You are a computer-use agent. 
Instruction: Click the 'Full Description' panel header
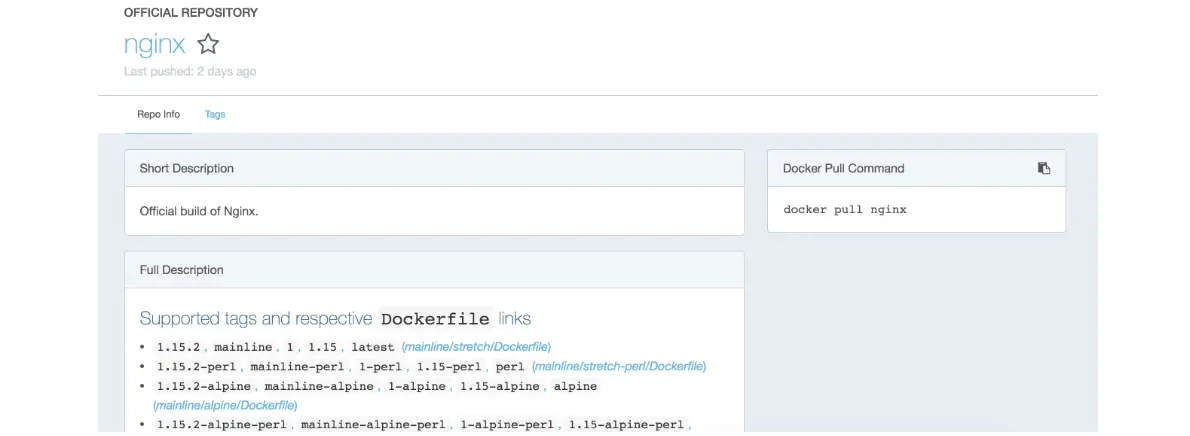pyautogui.click(x=434, y=270)
